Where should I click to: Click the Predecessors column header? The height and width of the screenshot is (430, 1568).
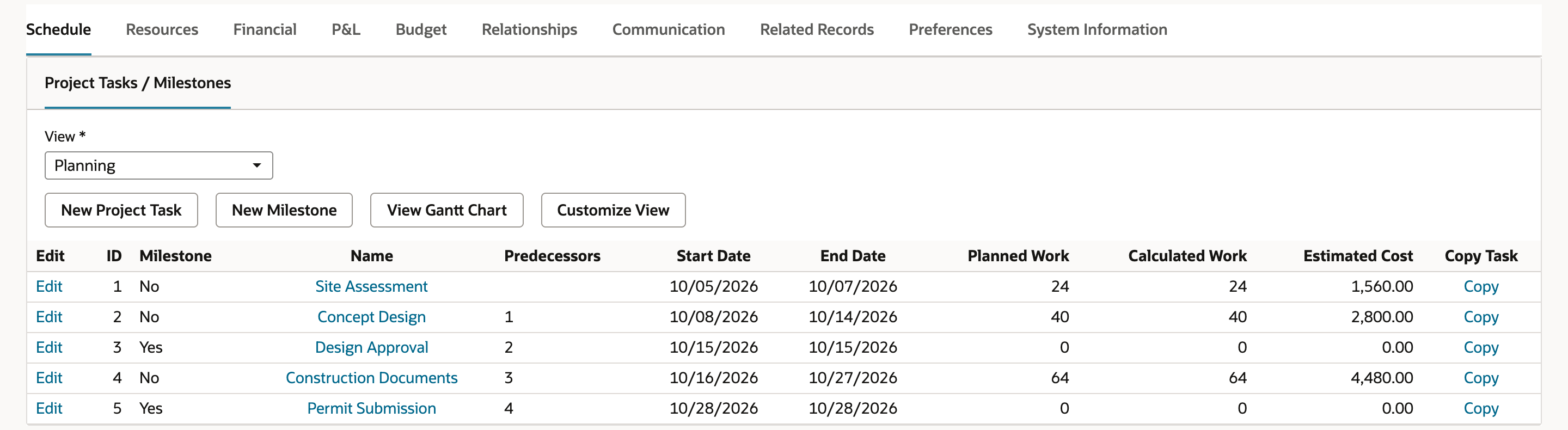(x=552, y=256)
